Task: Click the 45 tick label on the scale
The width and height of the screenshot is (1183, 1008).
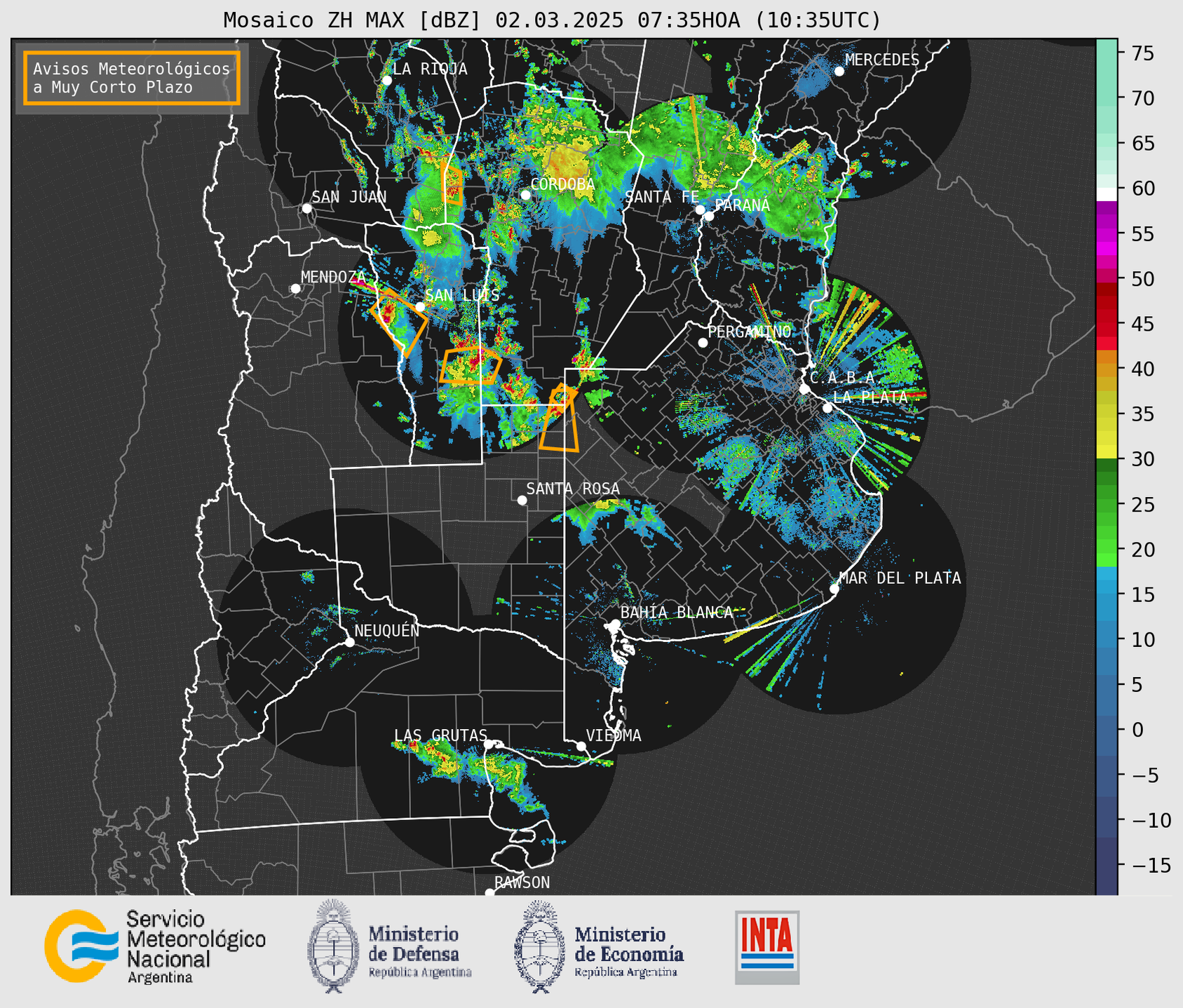Action: 1142,324
